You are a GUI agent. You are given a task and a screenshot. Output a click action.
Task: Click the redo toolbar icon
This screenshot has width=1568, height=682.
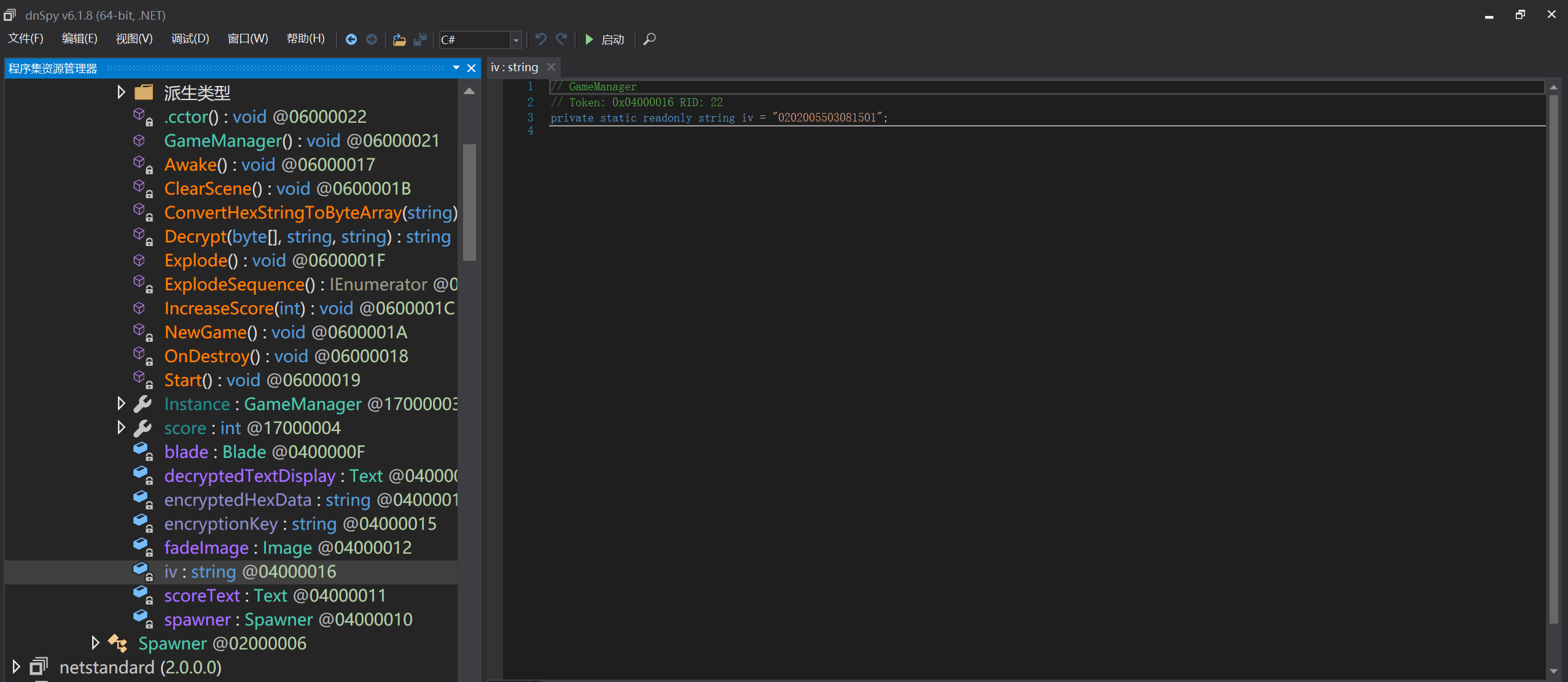point(561,40)
